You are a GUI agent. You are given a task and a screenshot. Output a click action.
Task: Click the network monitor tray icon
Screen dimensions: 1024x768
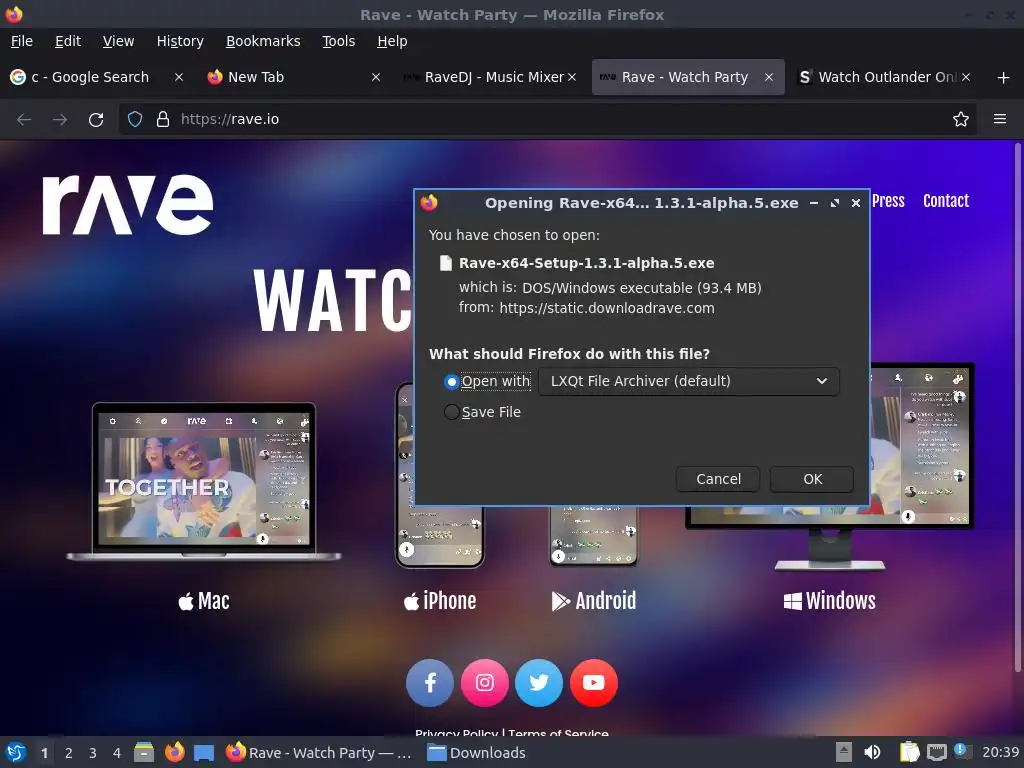tap(937, 752)
